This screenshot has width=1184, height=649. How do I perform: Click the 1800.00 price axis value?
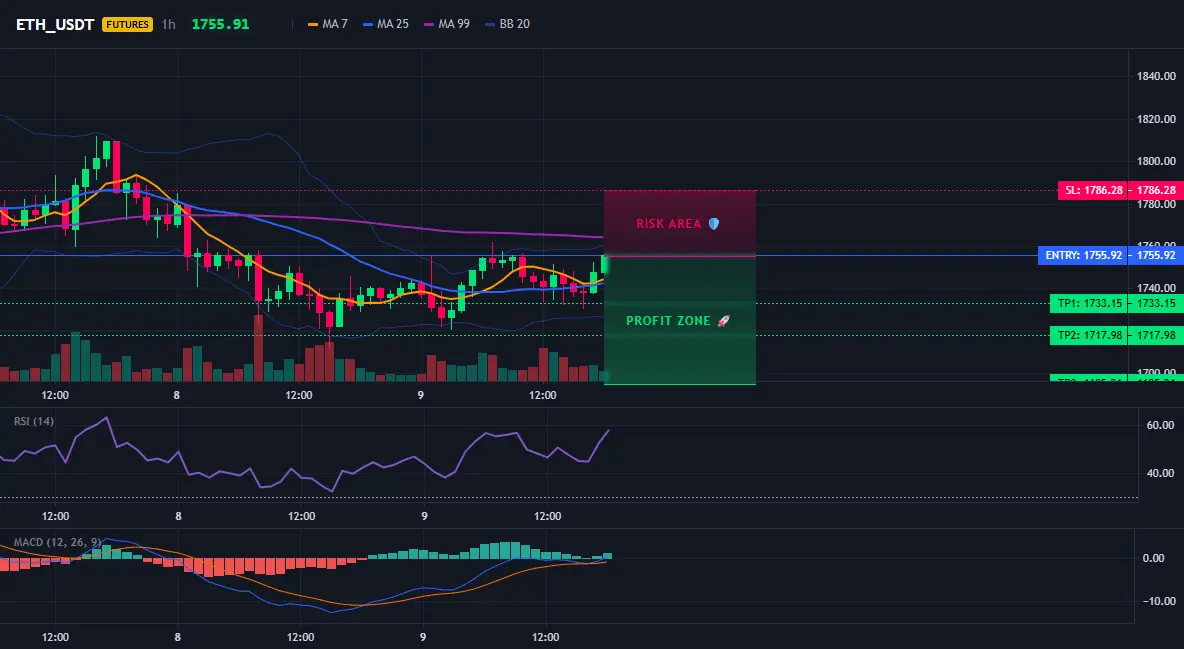(1156, 161)
